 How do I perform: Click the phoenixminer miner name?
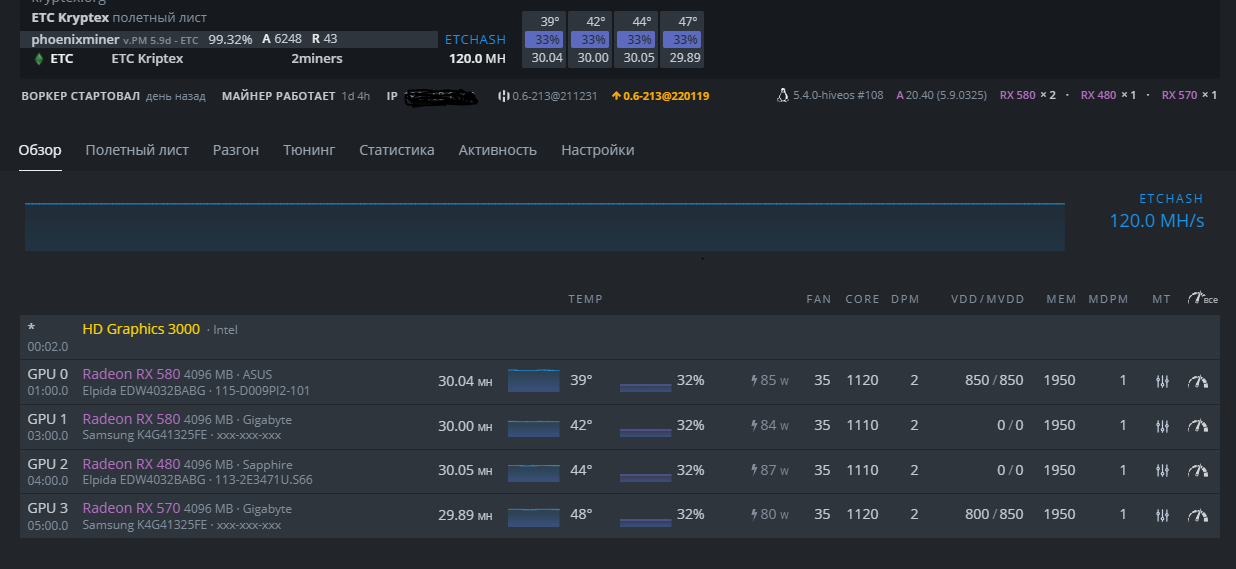coord(75,39)
